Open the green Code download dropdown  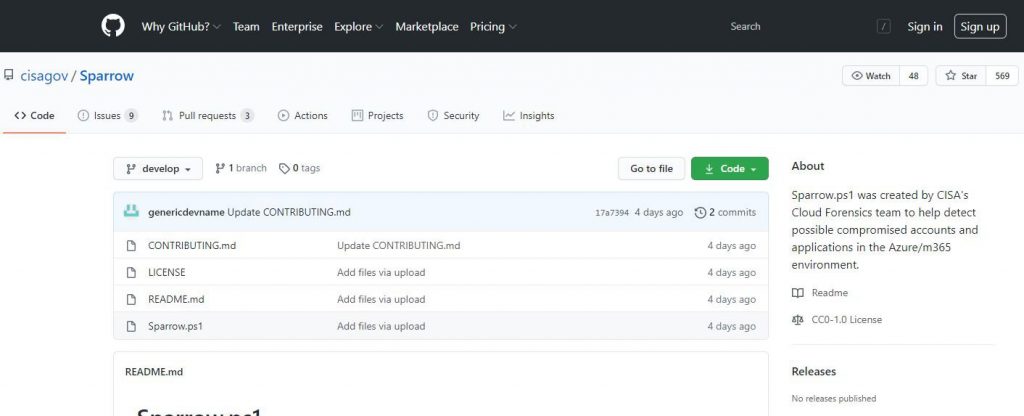(729, 168)
